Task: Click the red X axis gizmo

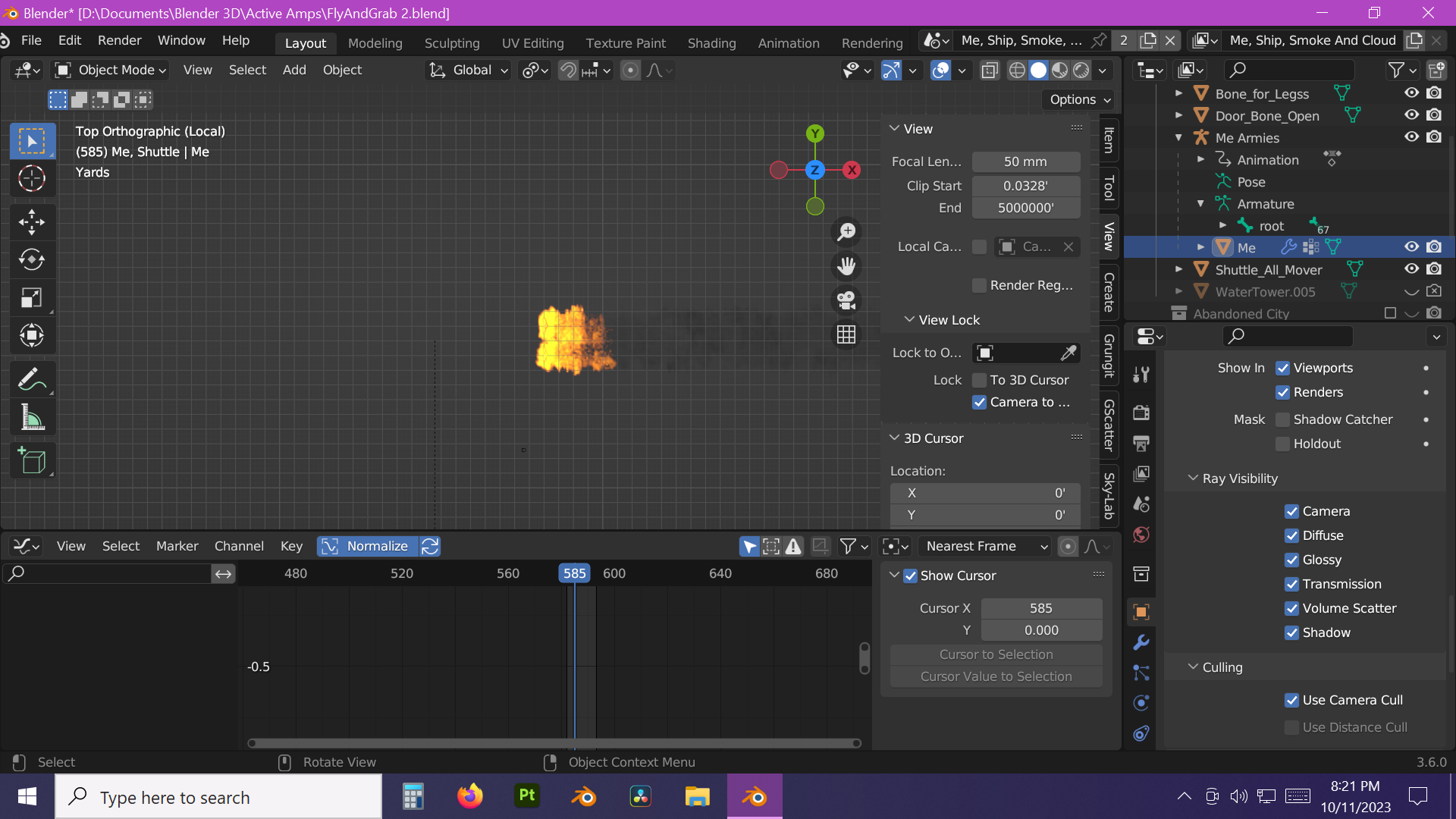Action: click(852, 170)
